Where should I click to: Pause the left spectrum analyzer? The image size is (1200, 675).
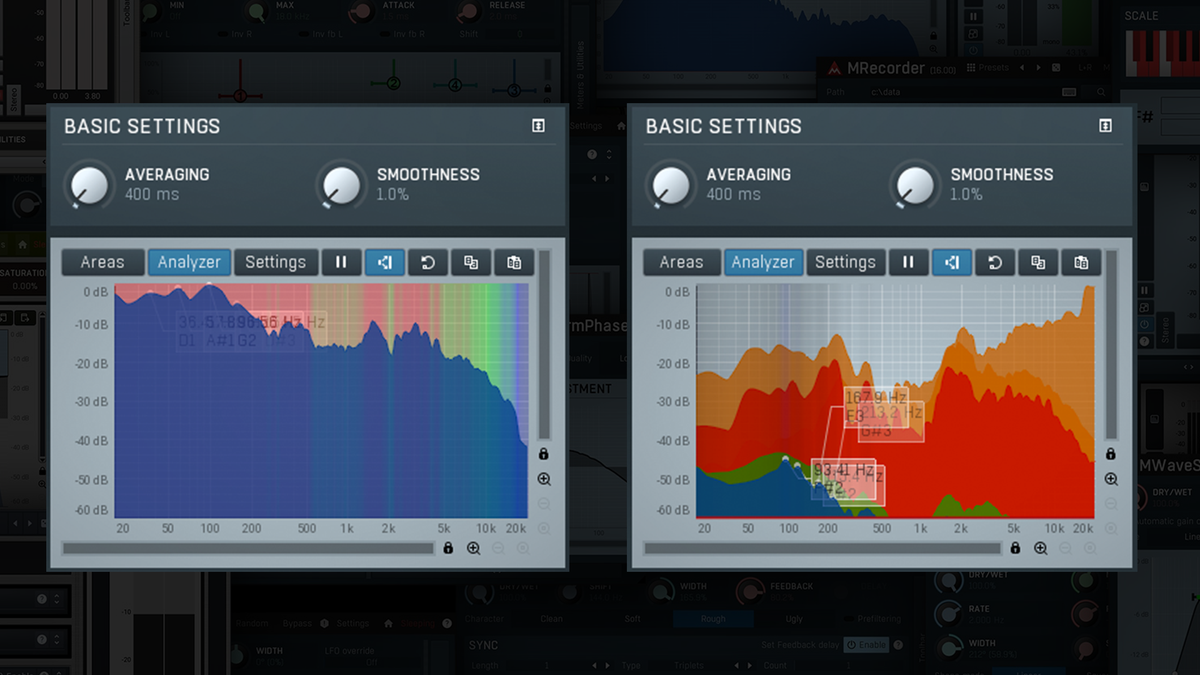tap(340, 262)
